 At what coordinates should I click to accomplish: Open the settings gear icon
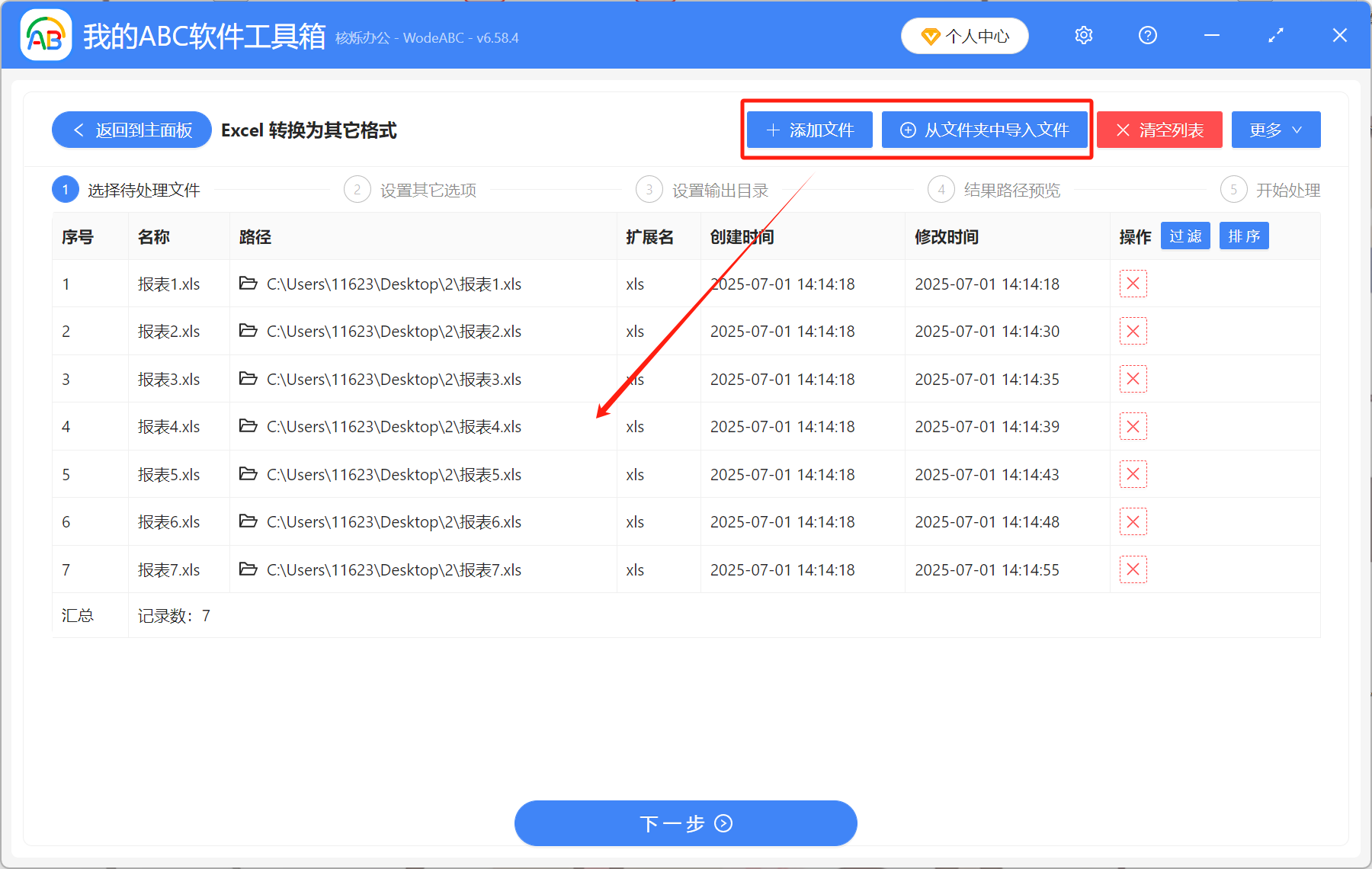[1083, 35]
